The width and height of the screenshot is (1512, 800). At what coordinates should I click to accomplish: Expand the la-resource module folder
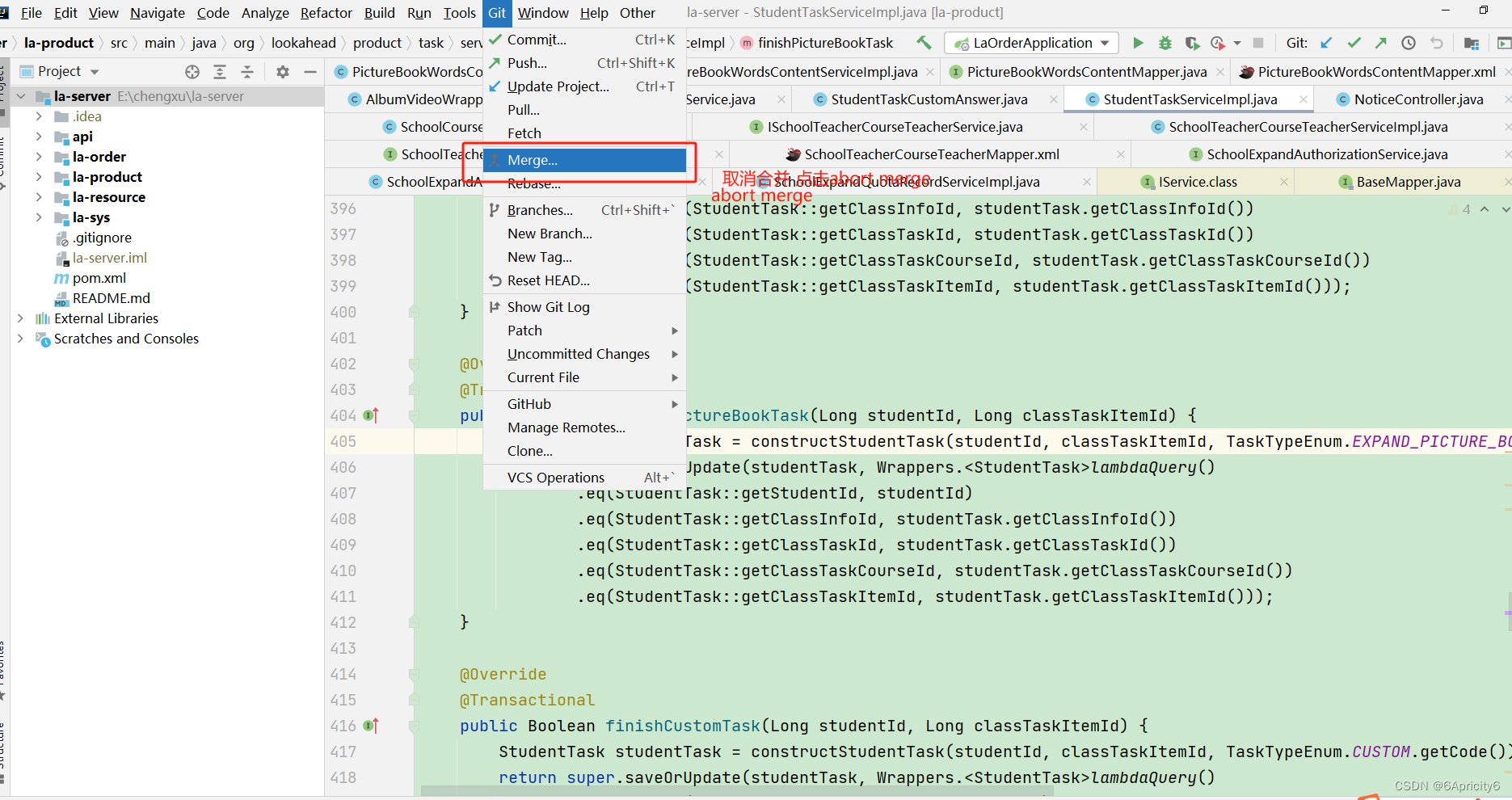point(39,197)
